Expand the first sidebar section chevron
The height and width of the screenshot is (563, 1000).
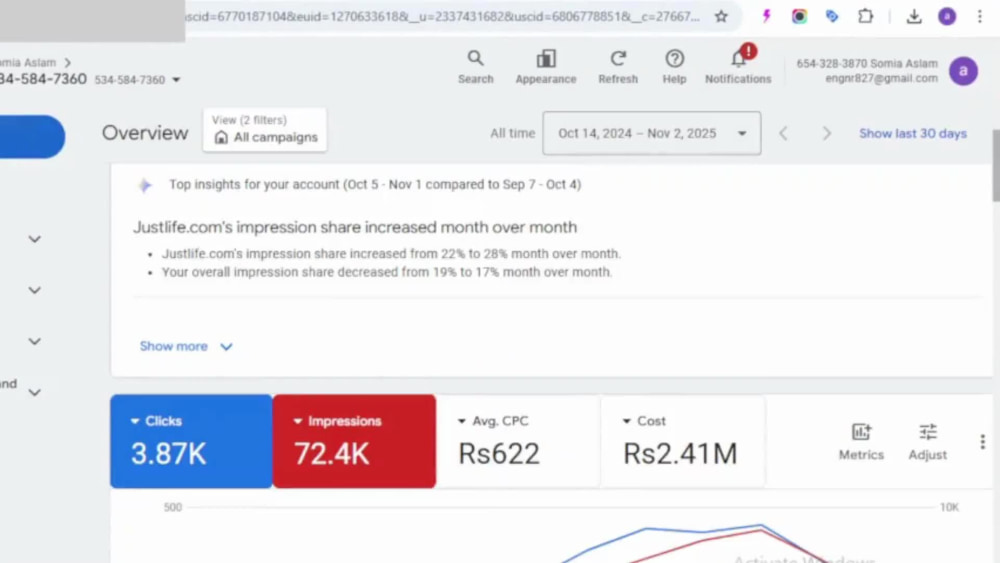tap(34, 239)
